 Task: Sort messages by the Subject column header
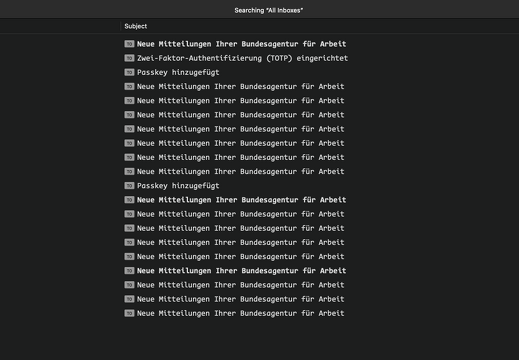[x=136, y=26]
